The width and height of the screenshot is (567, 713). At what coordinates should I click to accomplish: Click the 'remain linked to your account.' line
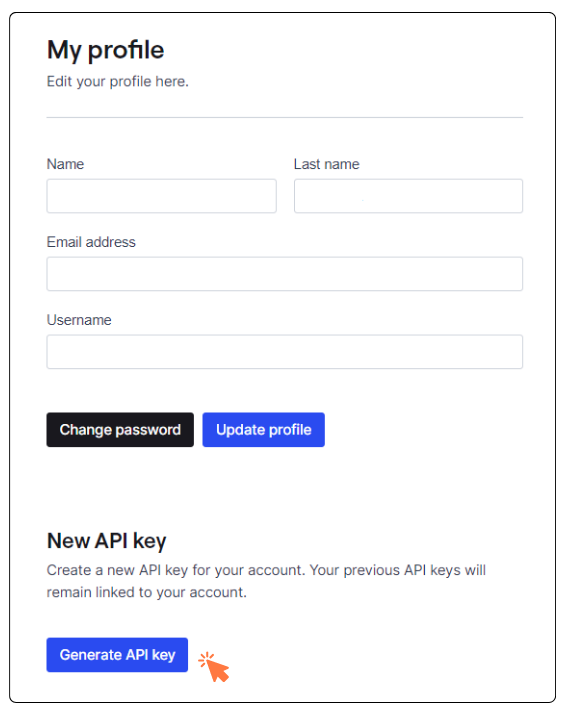pyautogui.click(x=146, y=592)
